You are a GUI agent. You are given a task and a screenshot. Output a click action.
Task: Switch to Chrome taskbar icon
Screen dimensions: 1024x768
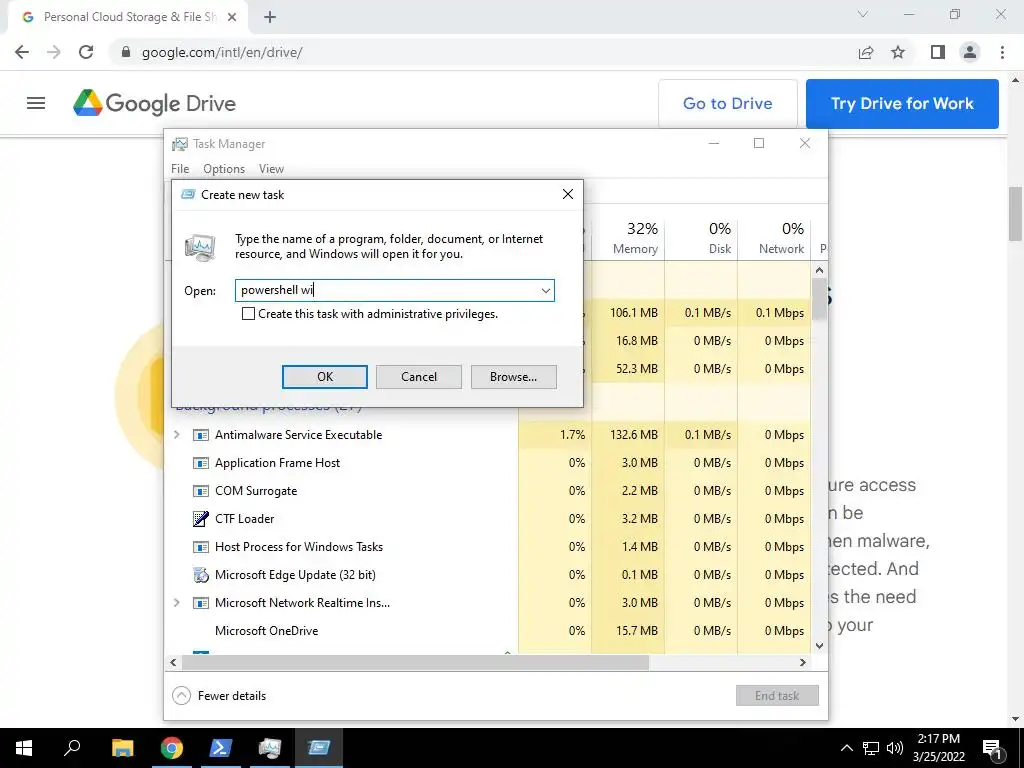172,748
